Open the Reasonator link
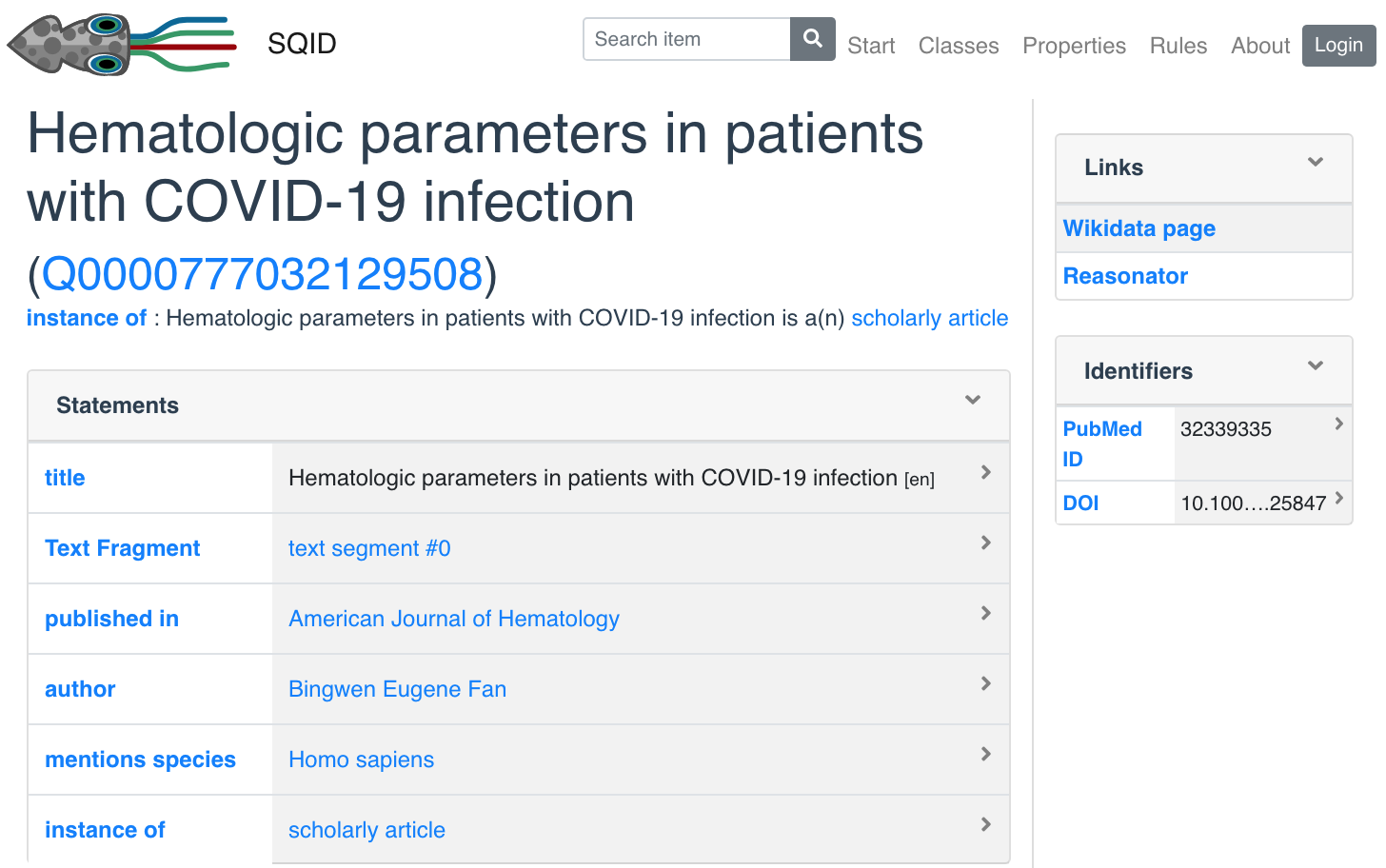 coord(1125,276)
